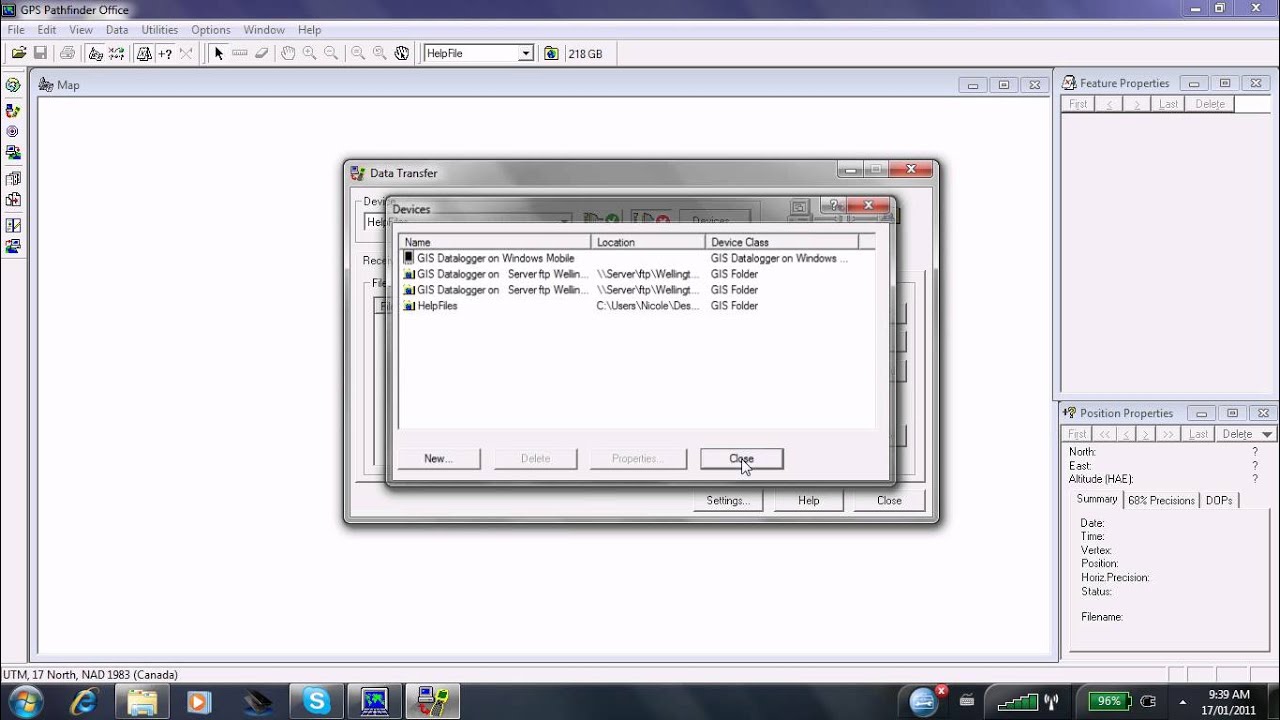Open the View menu
The height and width of the screenshot is (720, 1280).
coord(81,30)
